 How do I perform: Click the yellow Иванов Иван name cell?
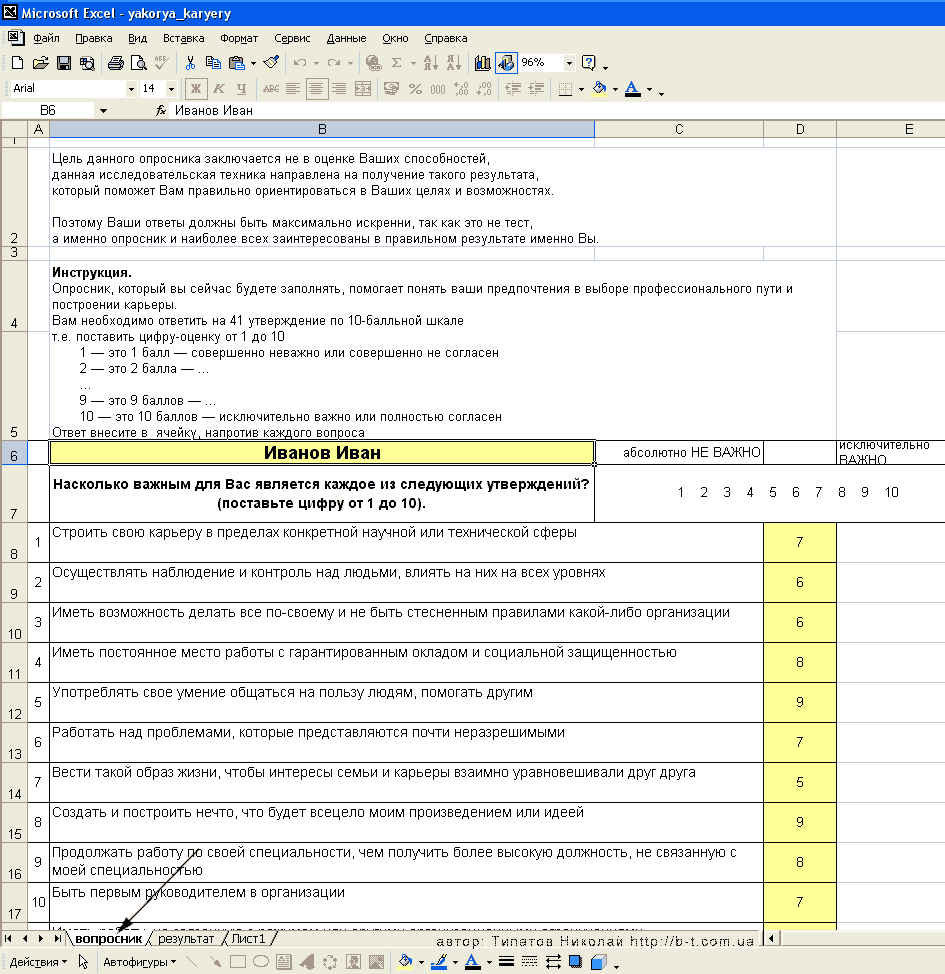pos(322,452)
